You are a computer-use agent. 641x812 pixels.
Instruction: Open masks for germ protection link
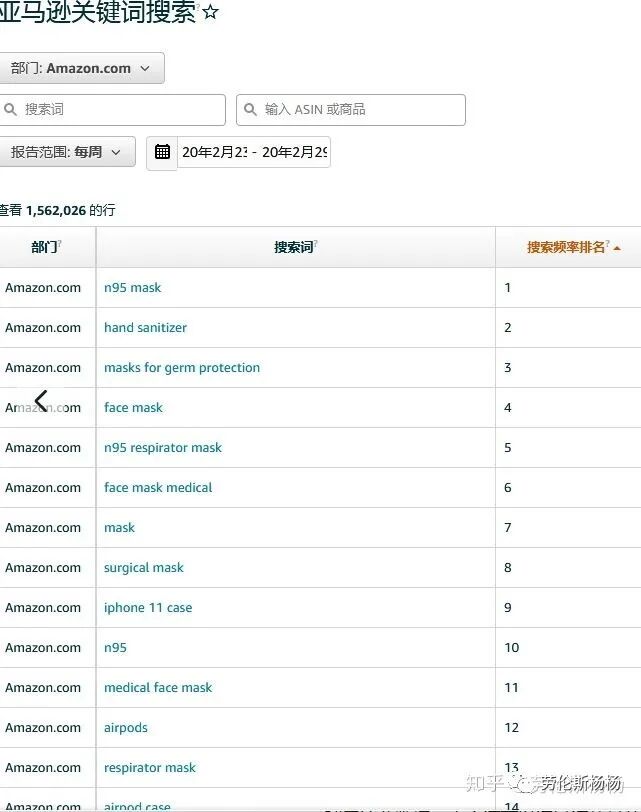click(182, 368)
